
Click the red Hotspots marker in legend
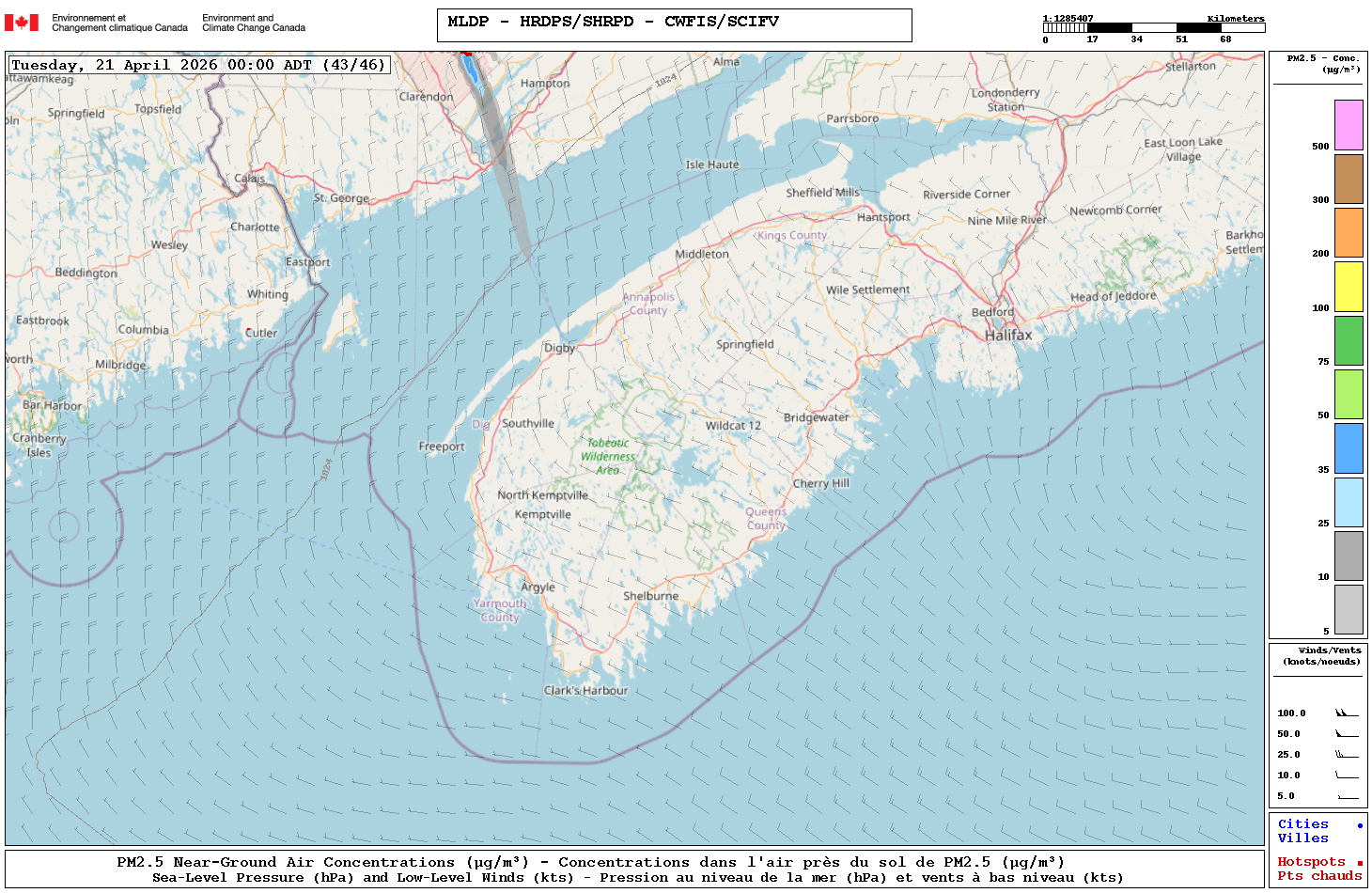1360,863
